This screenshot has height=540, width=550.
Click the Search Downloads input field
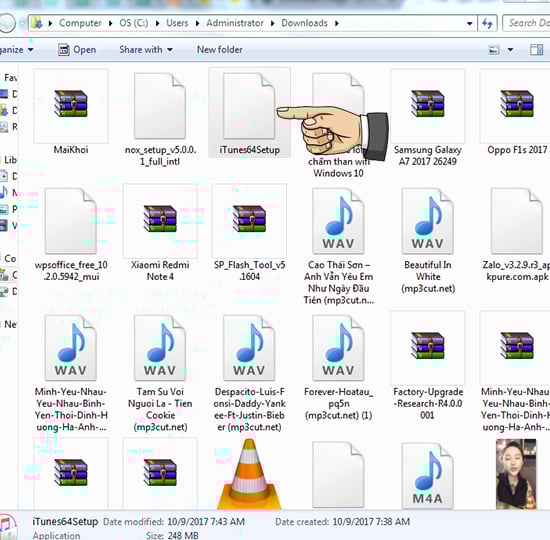coord(526,23)
